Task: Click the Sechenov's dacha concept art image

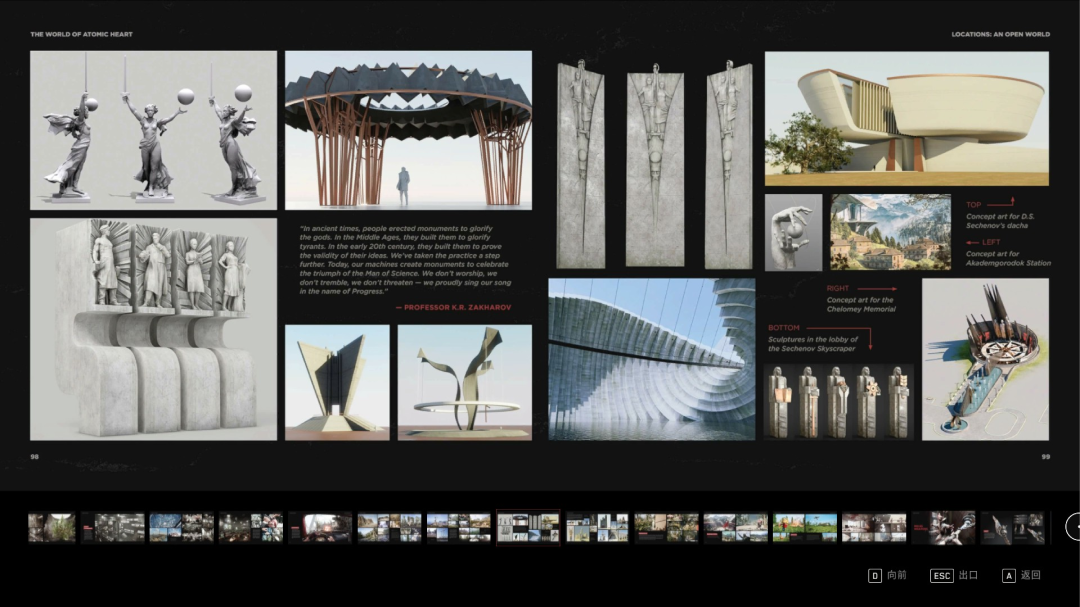Action: [907, 119]
